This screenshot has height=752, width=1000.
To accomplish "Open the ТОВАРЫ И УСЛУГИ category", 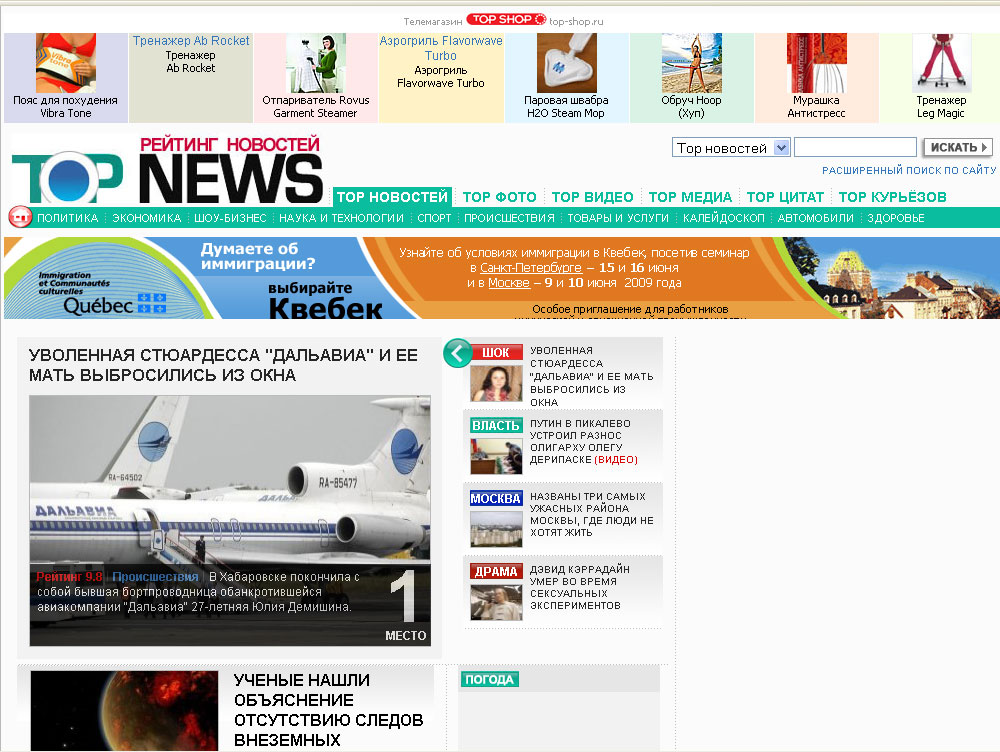I will pos(618,218).
